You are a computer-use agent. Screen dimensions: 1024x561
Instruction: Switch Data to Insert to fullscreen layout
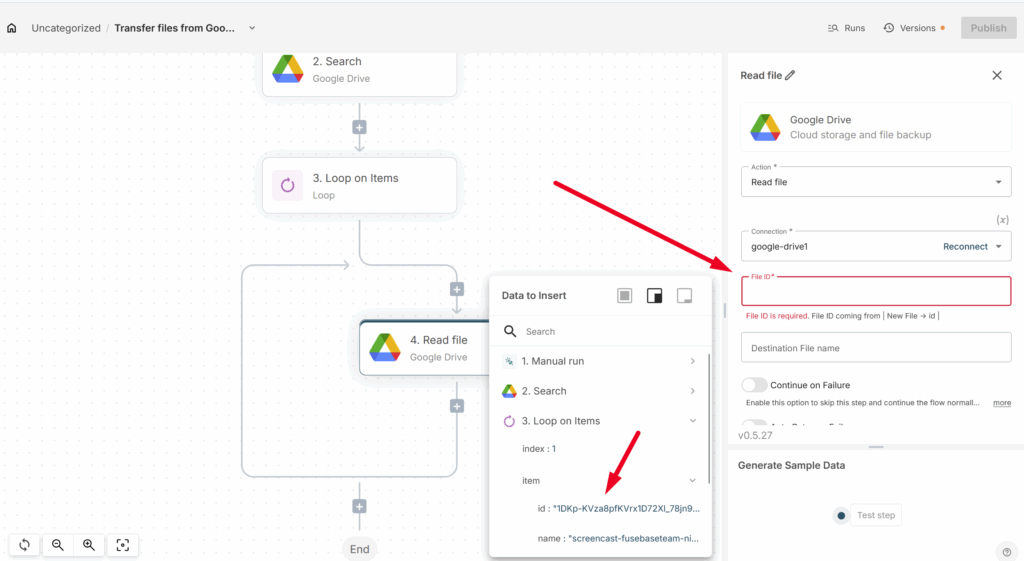624,295
